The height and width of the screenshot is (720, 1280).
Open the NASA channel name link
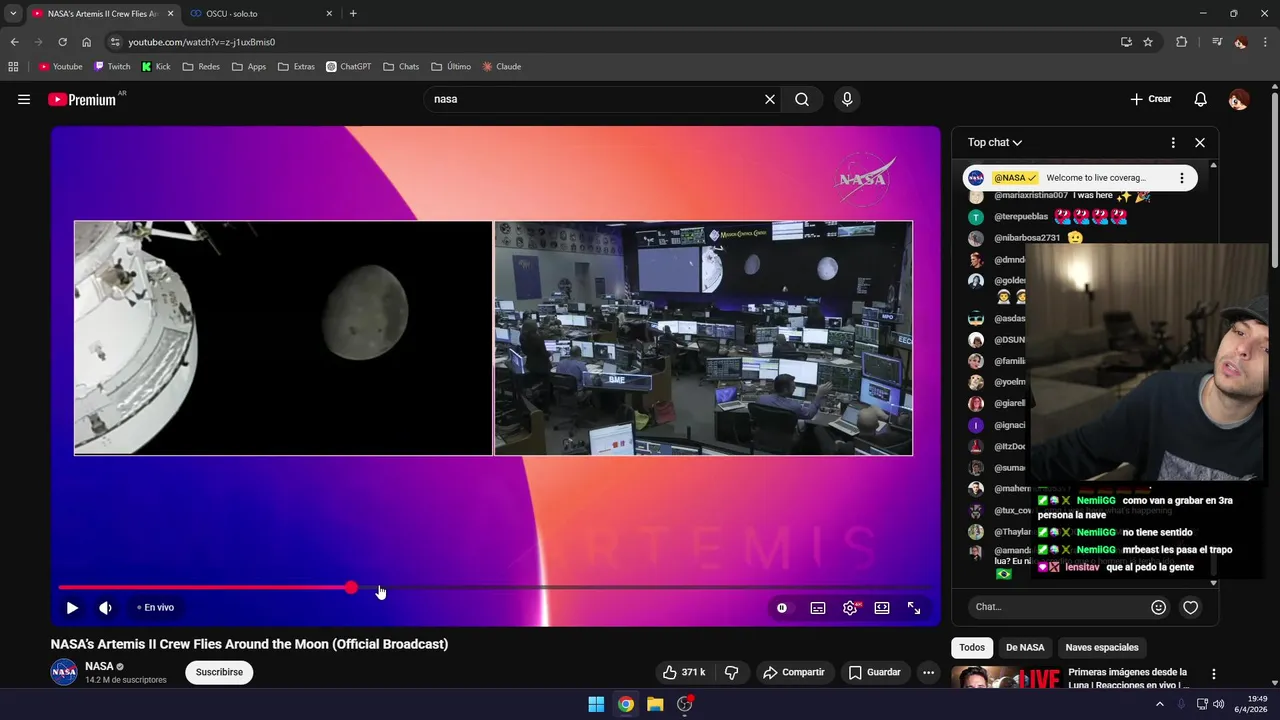pyautogui.click(x=99, y=666)
